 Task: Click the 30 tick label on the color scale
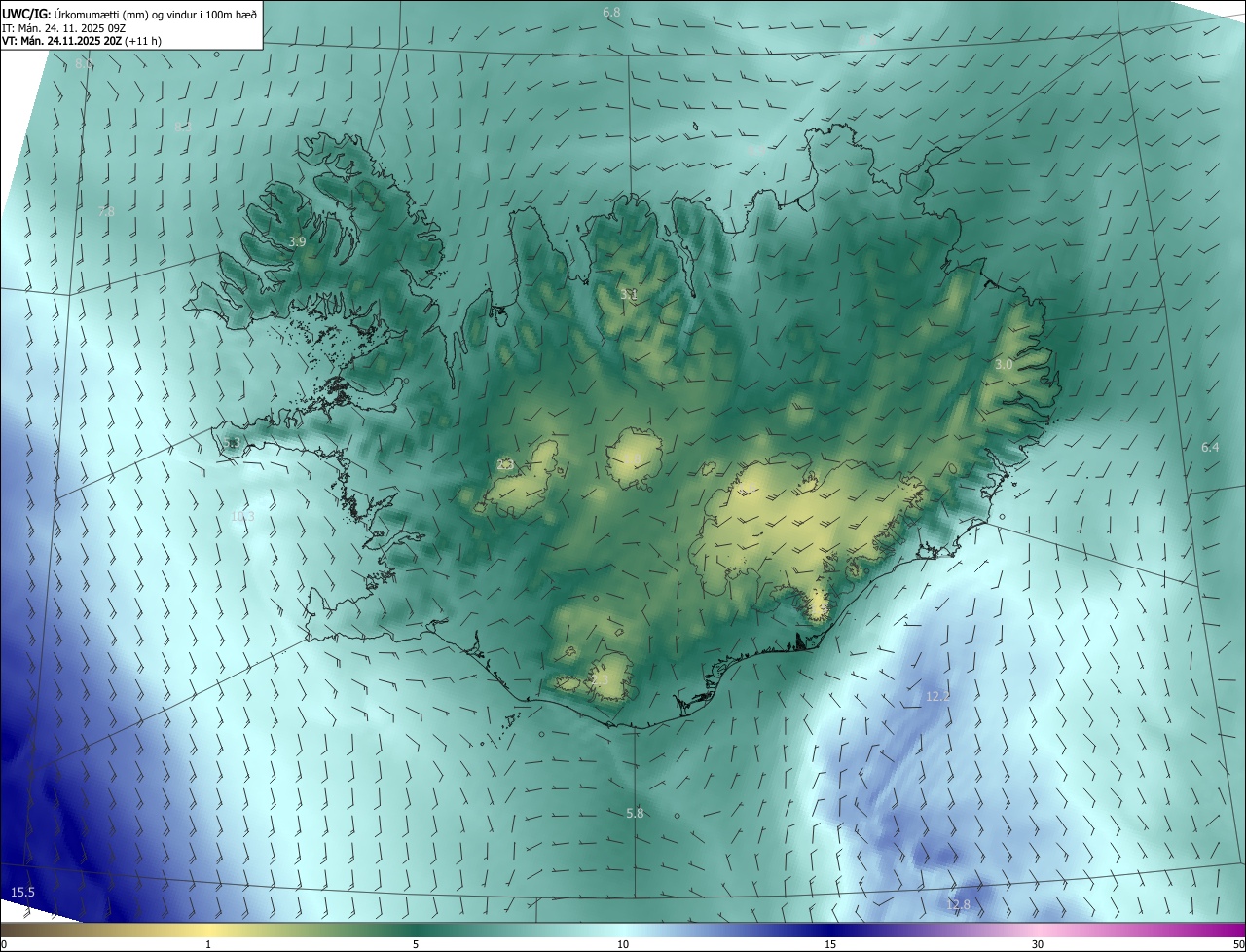[1038, 944]
